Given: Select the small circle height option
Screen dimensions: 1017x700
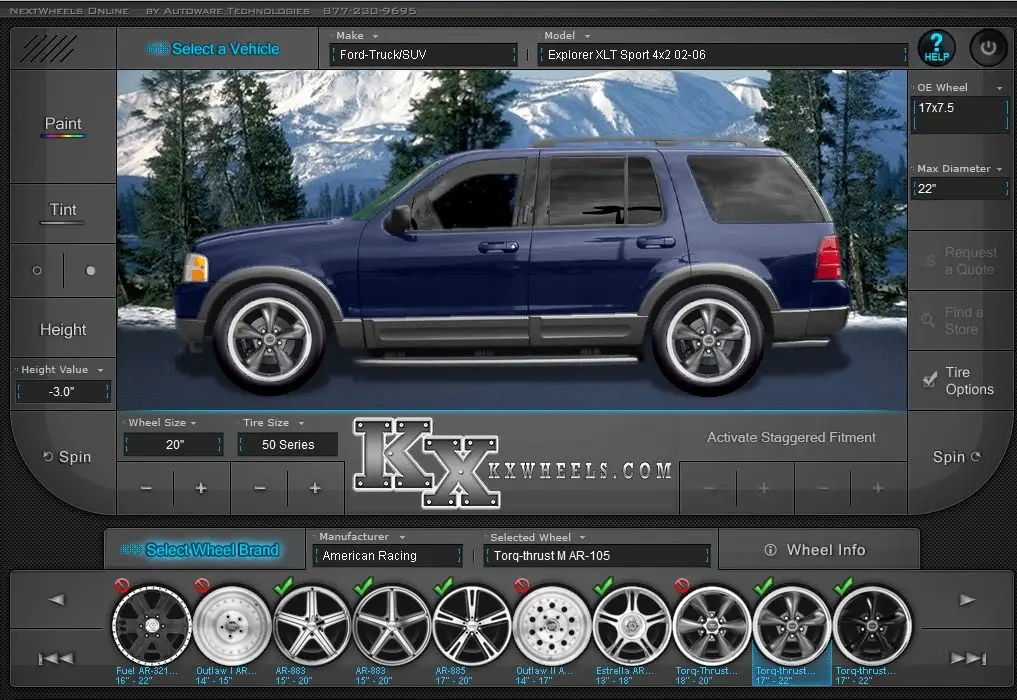Looking at the screenshot, I should click(37, 271).
